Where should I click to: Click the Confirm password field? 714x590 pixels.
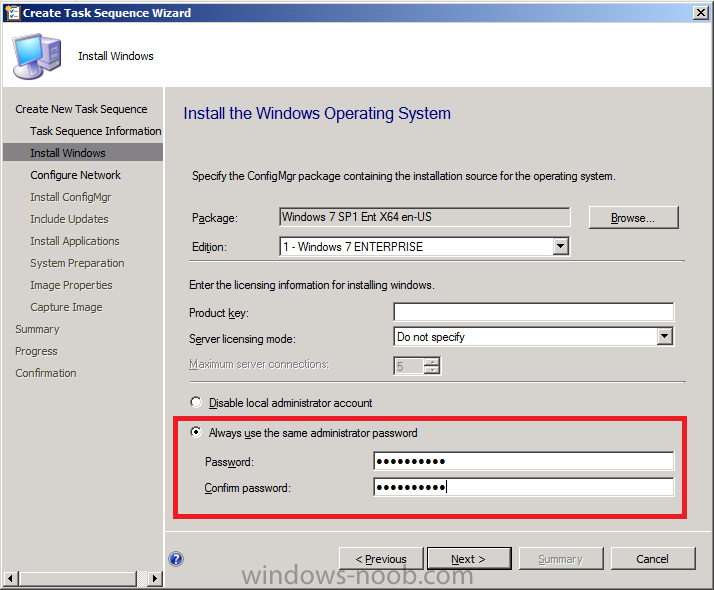523,487
